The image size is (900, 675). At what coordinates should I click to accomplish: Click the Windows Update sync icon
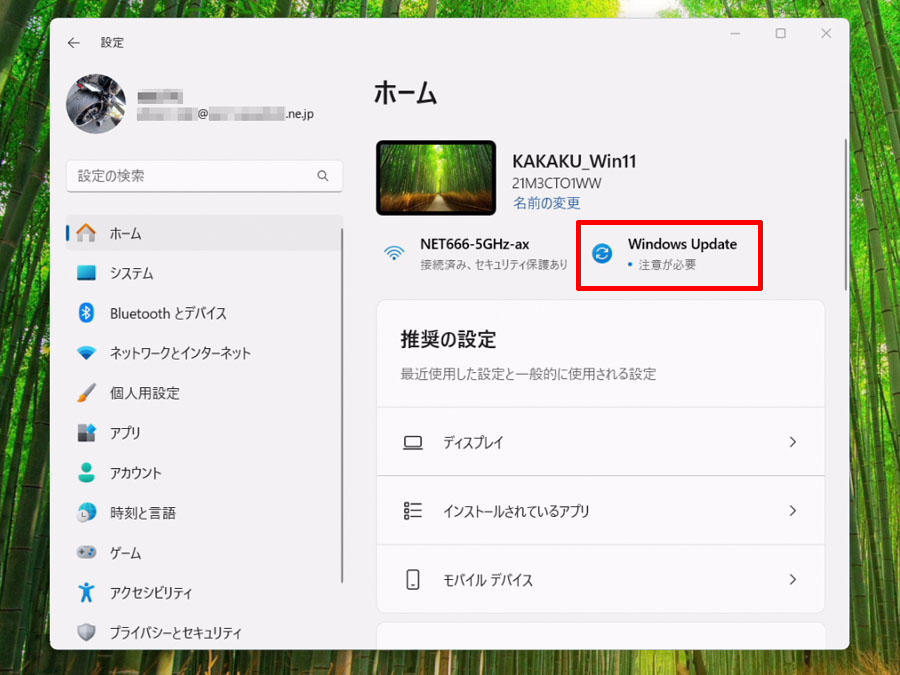click(x=602, y=253)
